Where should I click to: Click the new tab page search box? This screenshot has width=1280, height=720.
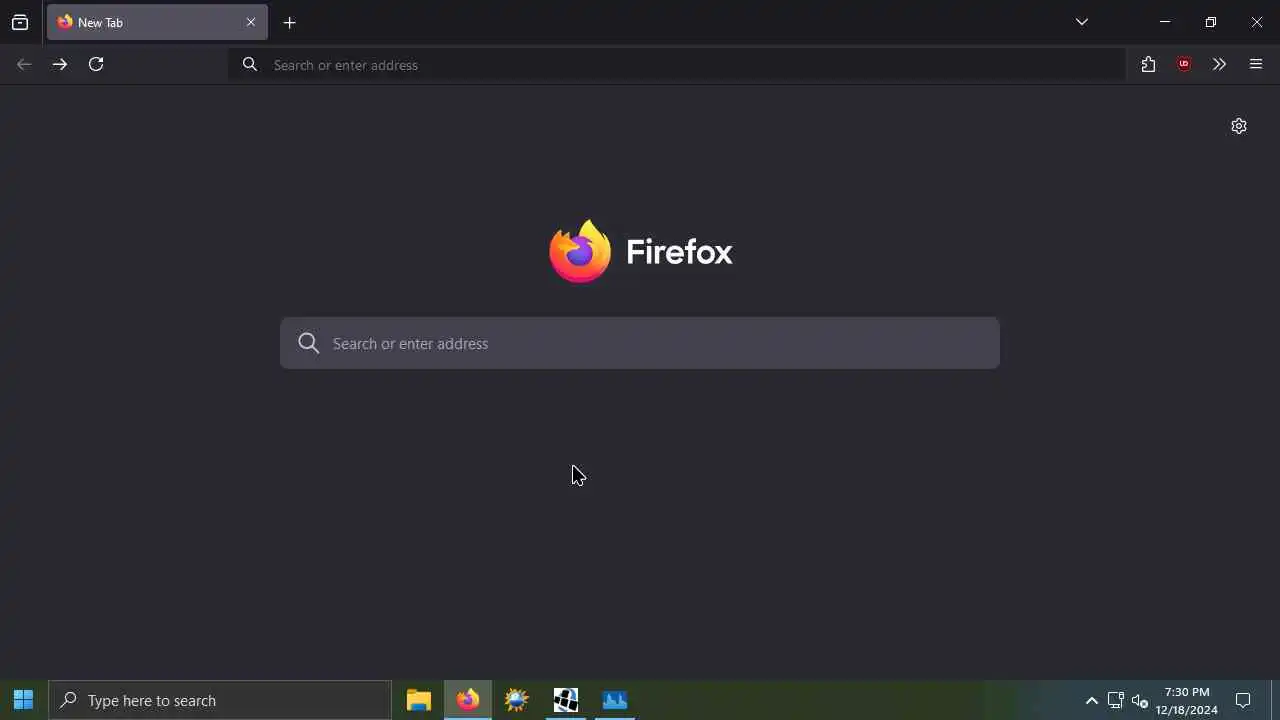[x=640, y=343]
